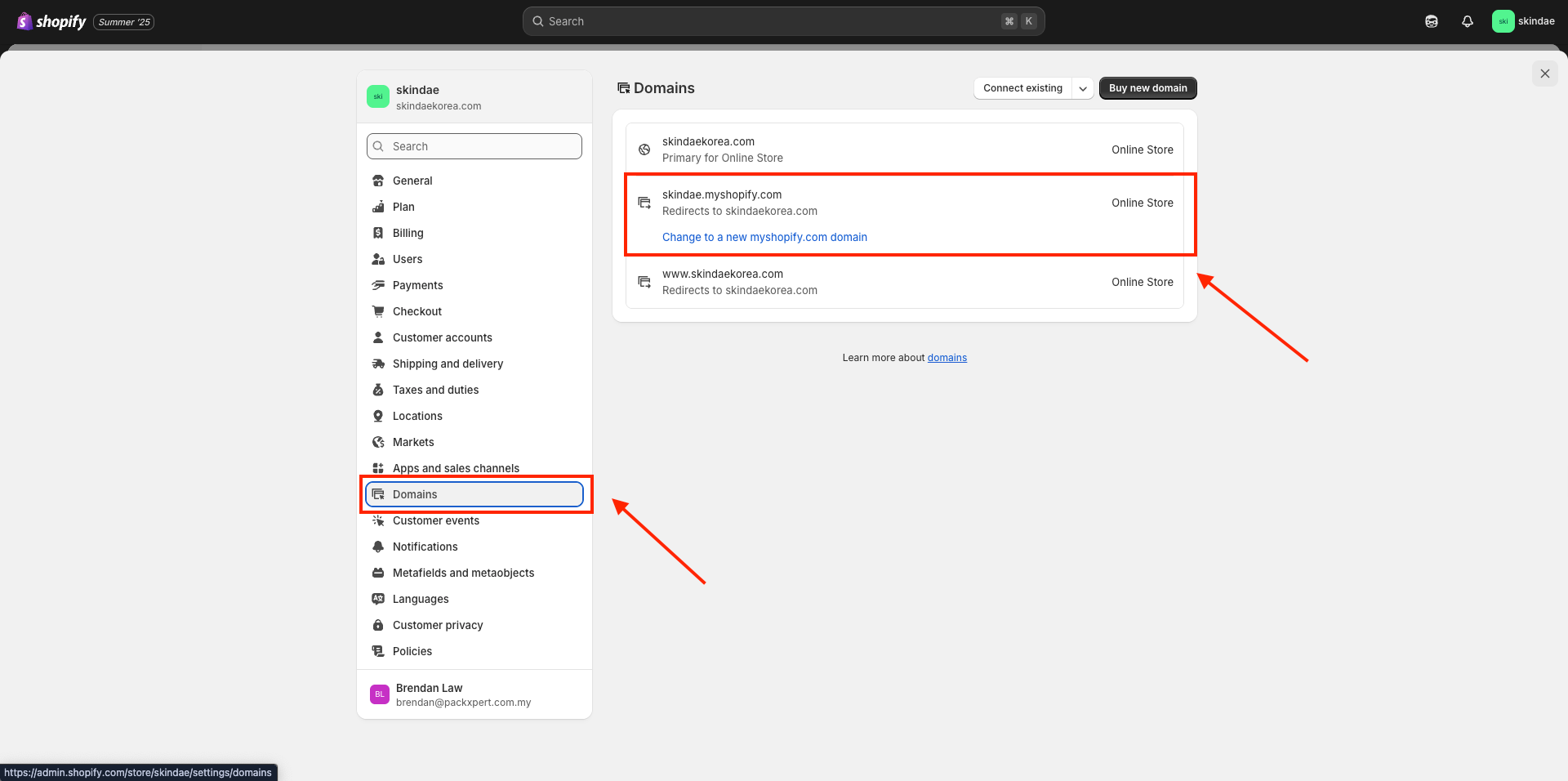Image resolution: width=1568 pixels, height=781 pixels.
Task: Click the Apps and sales channels icon
Action: [x=378, y=468]
